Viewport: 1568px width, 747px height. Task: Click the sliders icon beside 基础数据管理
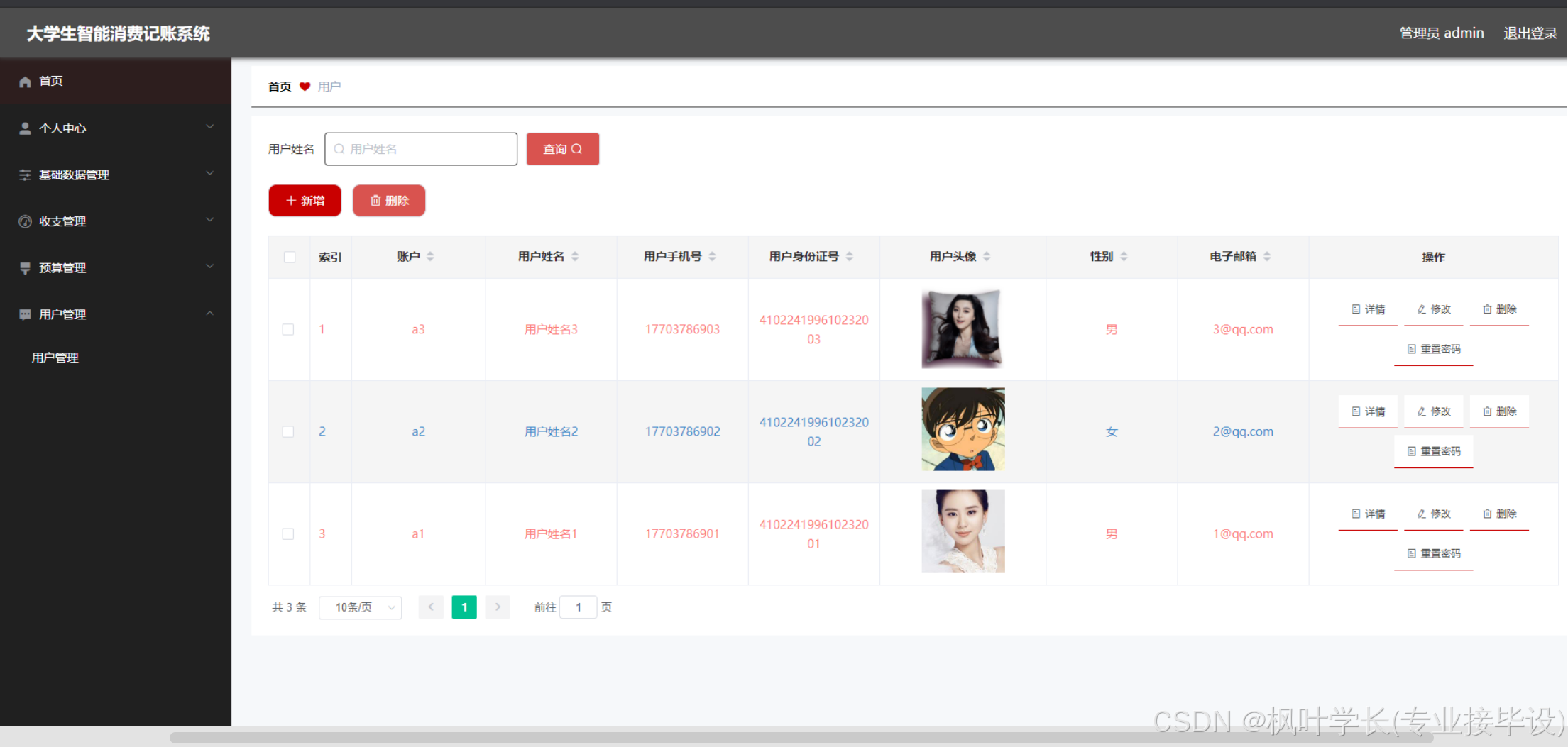coord(25,175)
